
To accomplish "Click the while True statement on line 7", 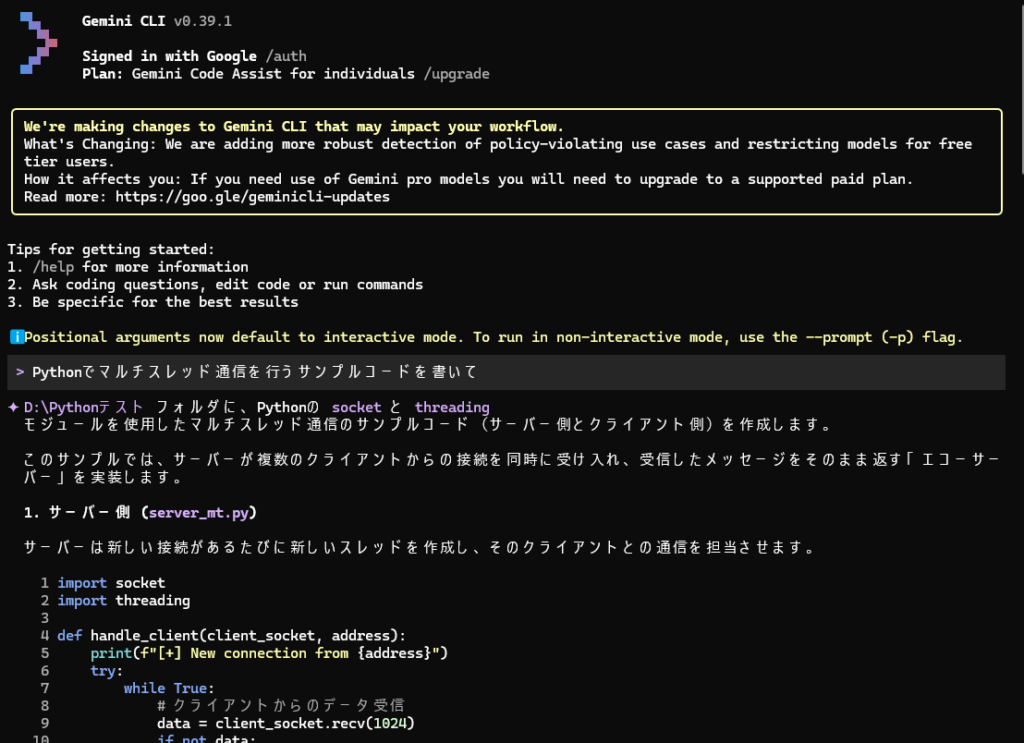I will pos(165,688).
